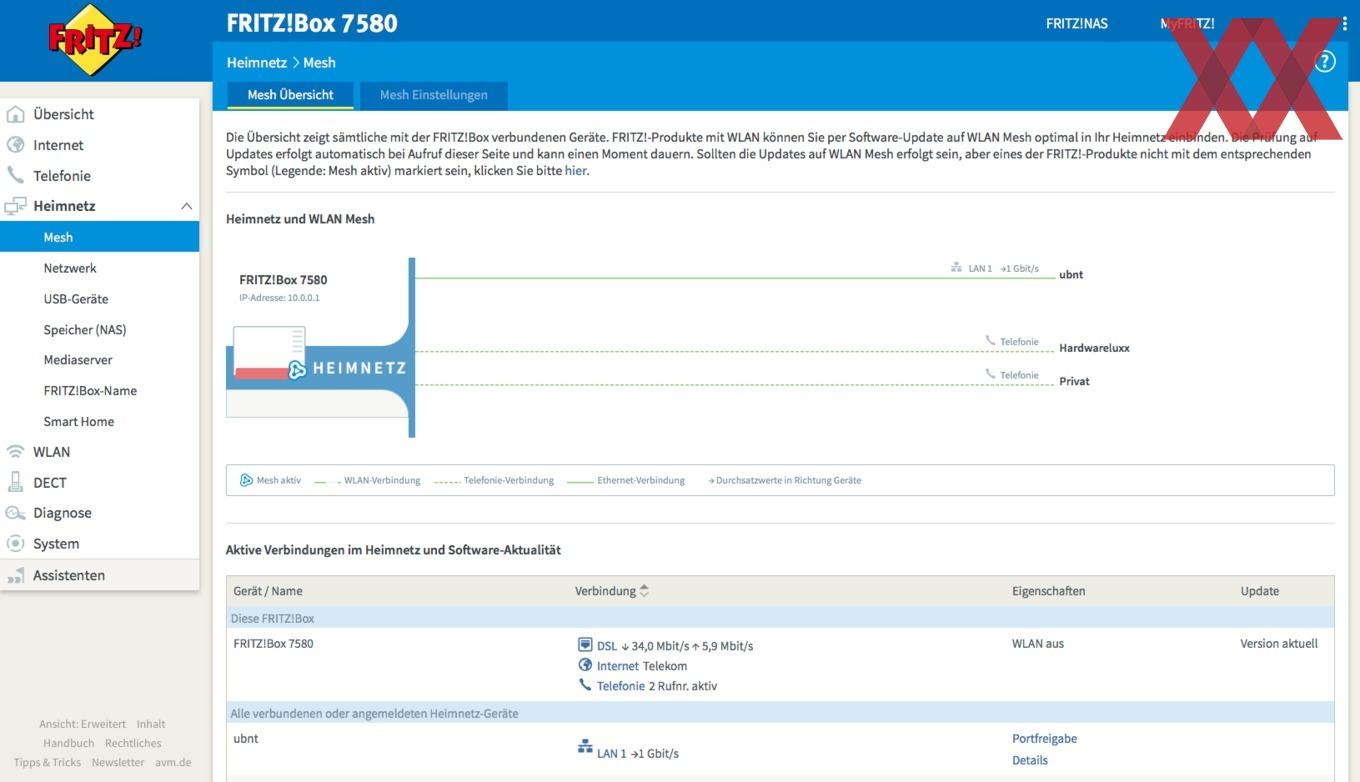Image resolution: width=1360 pixels, height=782 pixels.
Task: Open the Newsletter footer link
Action: [x=118, y=762]
